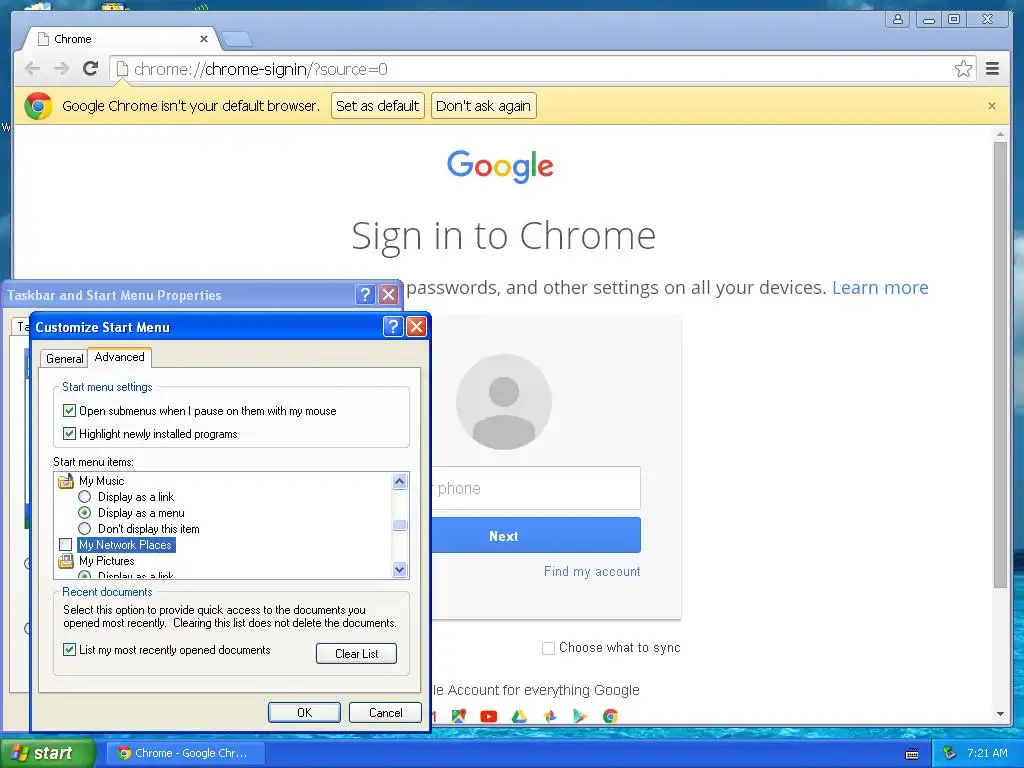Select My Music Display as a menu
Screen dimensions: 1024x768
coord(84,513)
